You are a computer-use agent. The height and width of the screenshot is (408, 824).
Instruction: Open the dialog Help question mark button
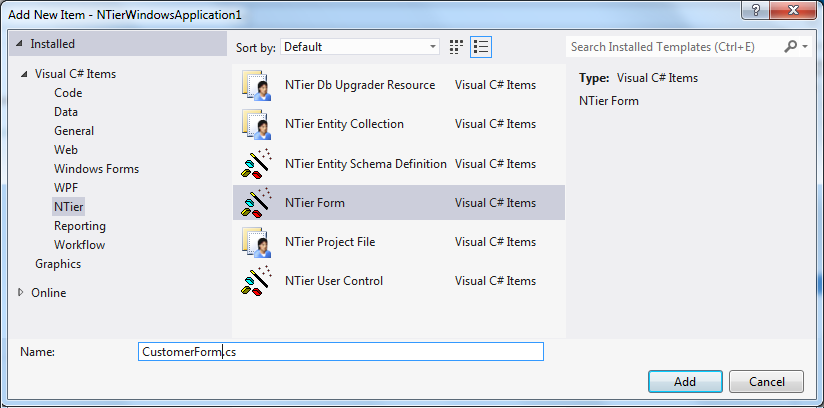tap(756, 10)
